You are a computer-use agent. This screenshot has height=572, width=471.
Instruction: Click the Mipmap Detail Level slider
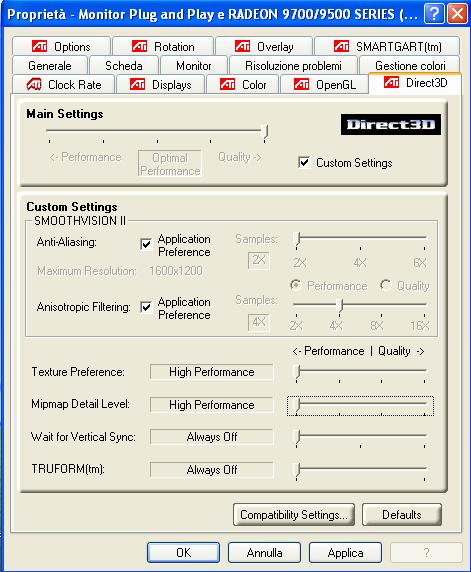coord(361,406)
